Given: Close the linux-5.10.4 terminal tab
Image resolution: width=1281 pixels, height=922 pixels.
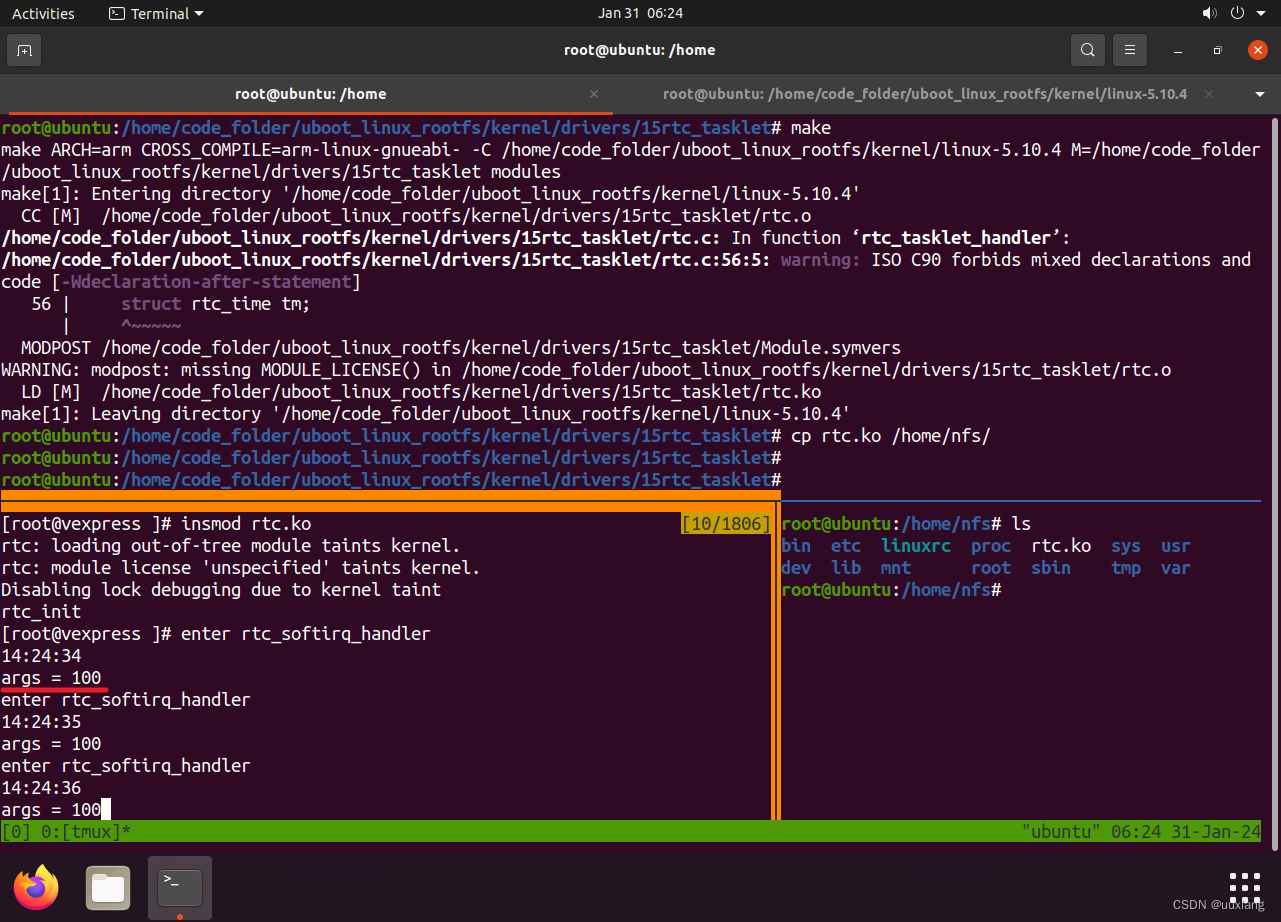Looking at the screenshot, I should tap(1209, 94).
